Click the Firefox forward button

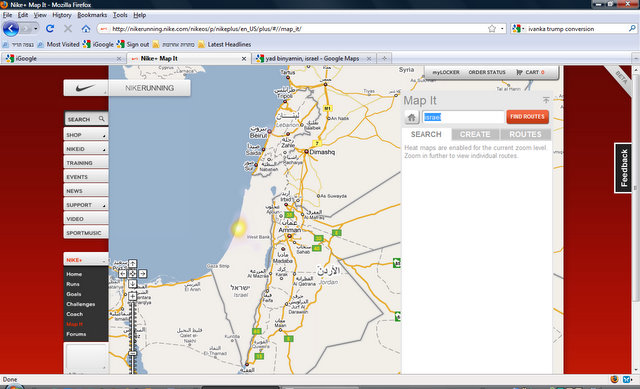coord(26,29)
